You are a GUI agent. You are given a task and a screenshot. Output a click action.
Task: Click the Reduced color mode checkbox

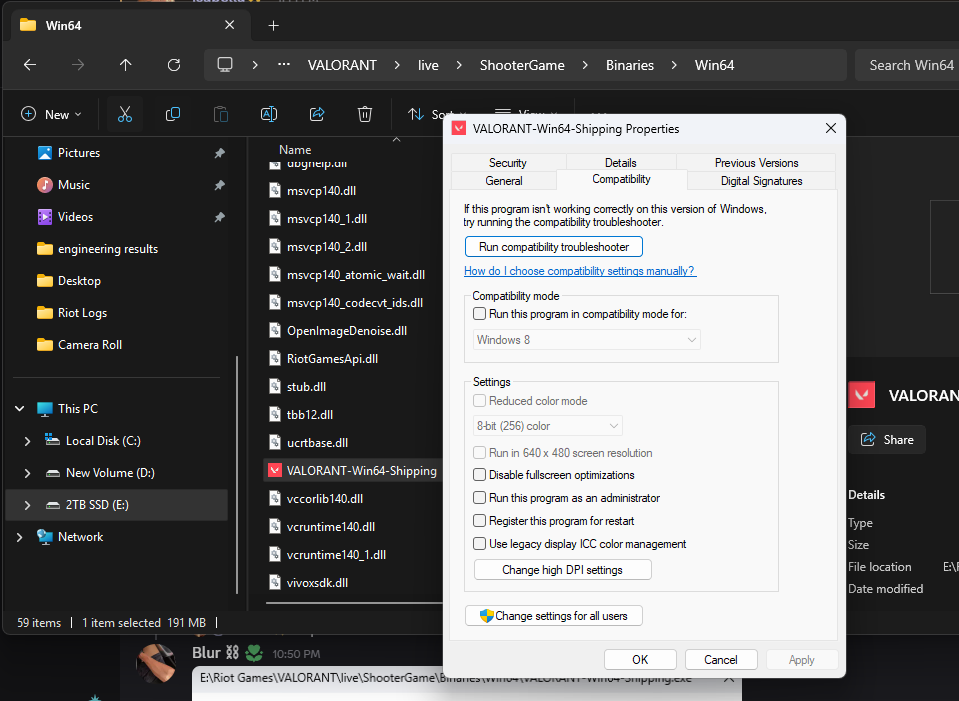[480, 401]
